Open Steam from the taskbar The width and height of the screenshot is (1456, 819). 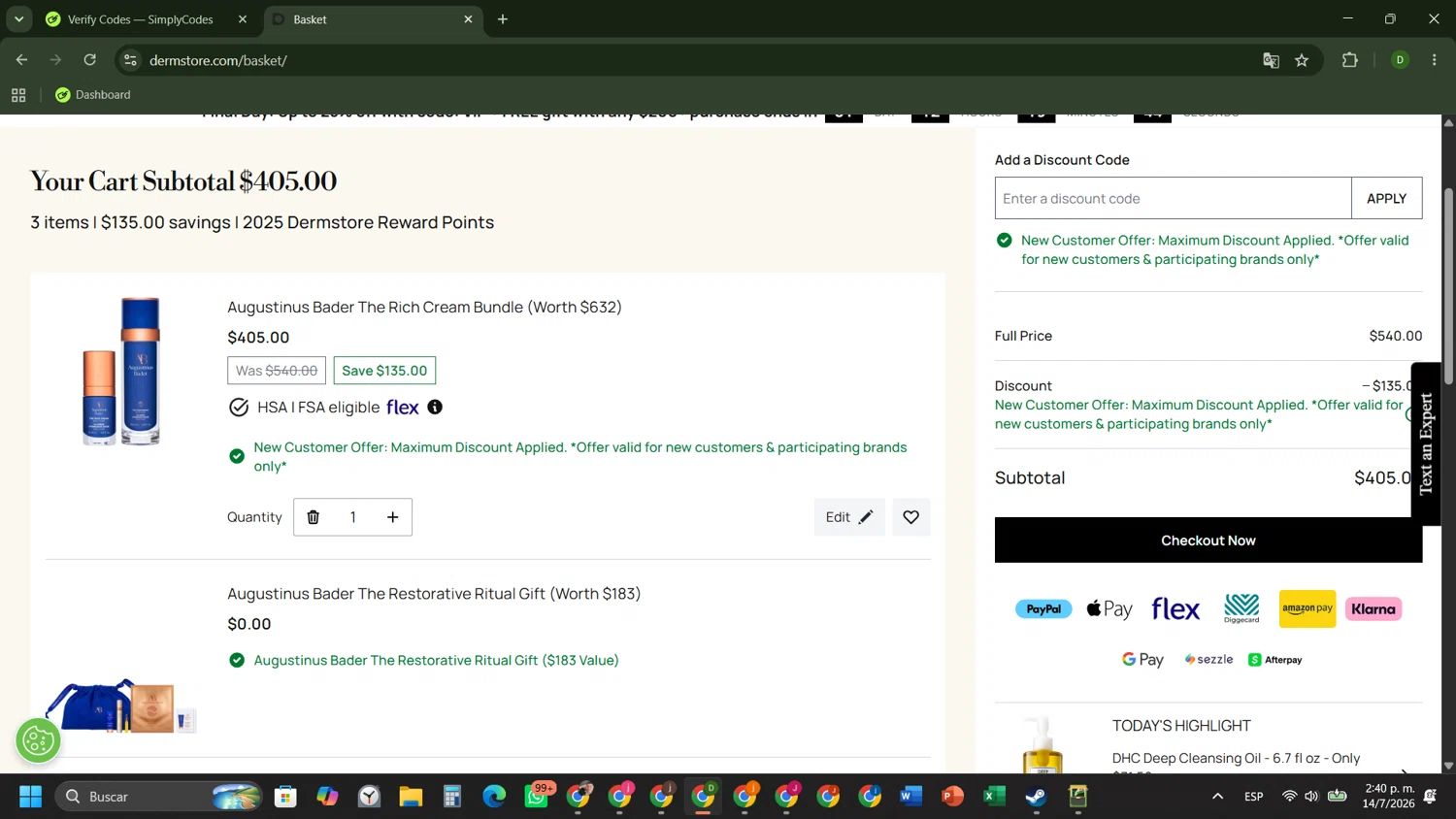[1036, 797]
